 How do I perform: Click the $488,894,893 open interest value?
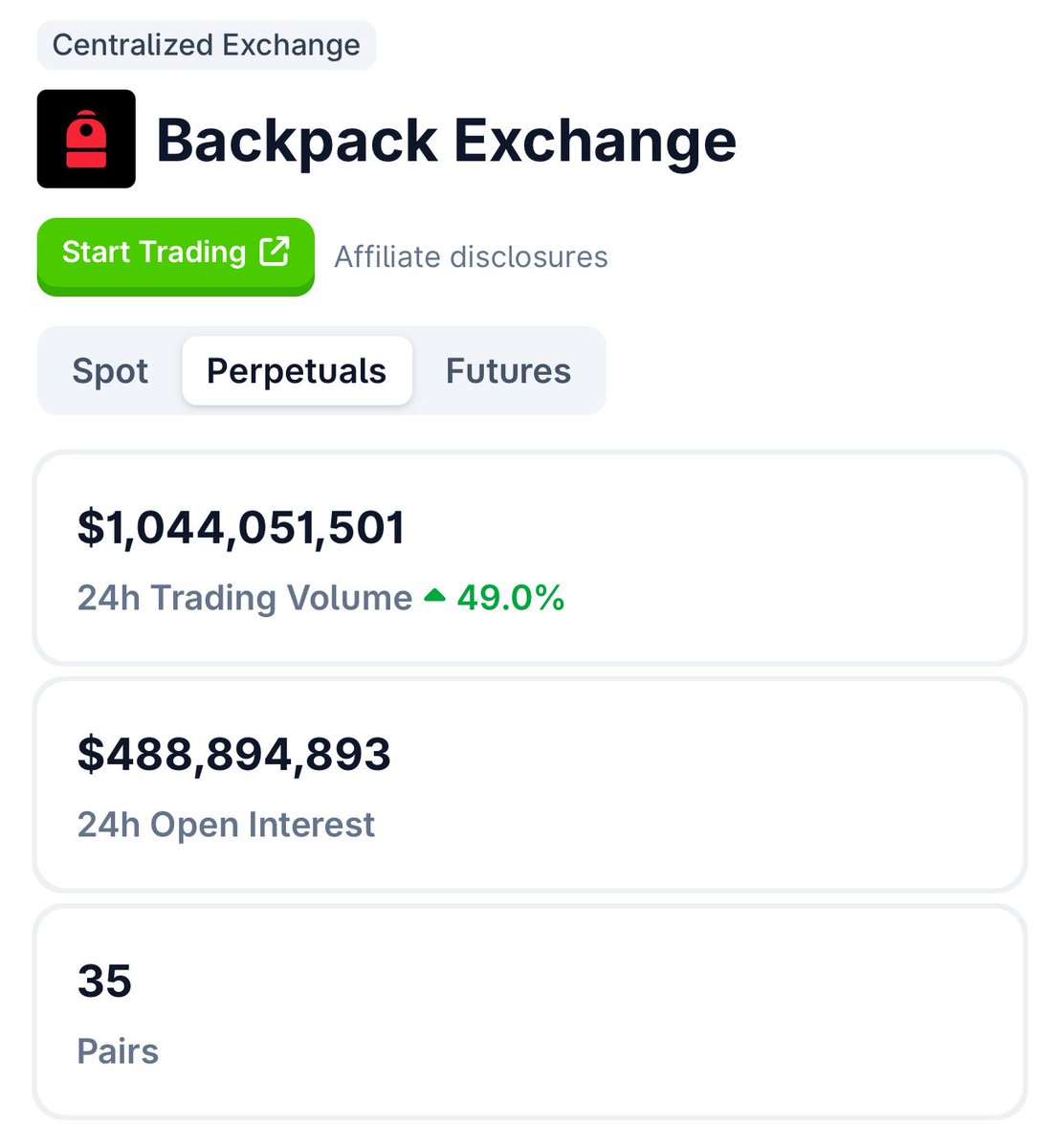tap(234, 755)
